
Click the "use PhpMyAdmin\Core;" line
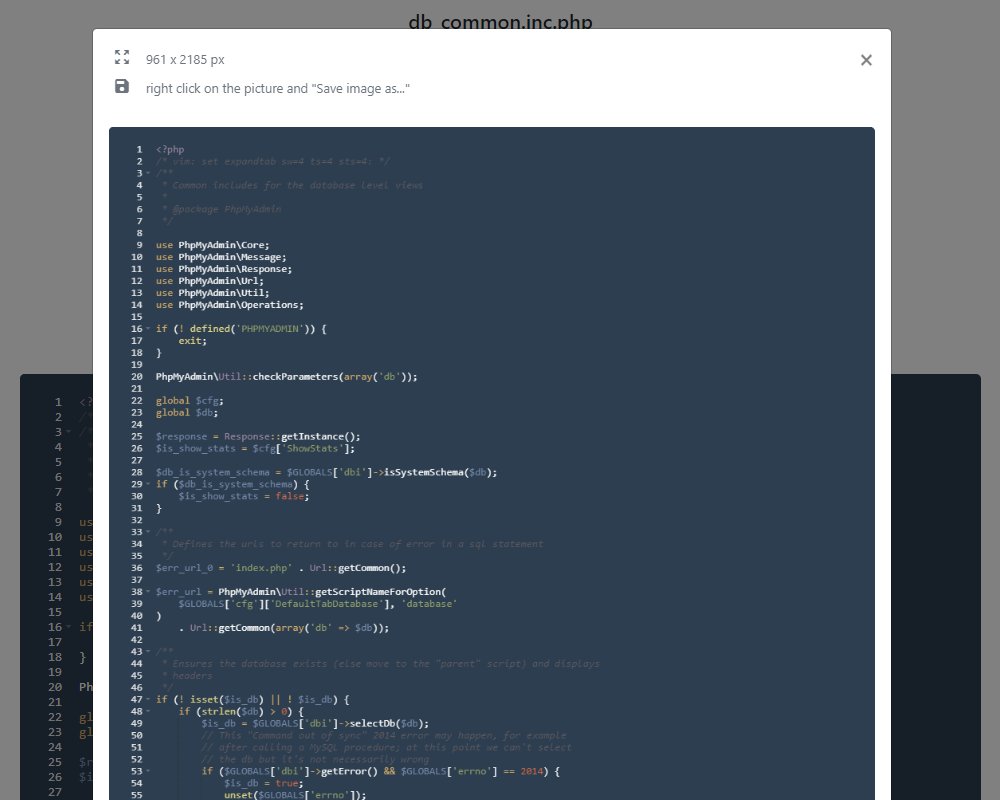(212, 245)
